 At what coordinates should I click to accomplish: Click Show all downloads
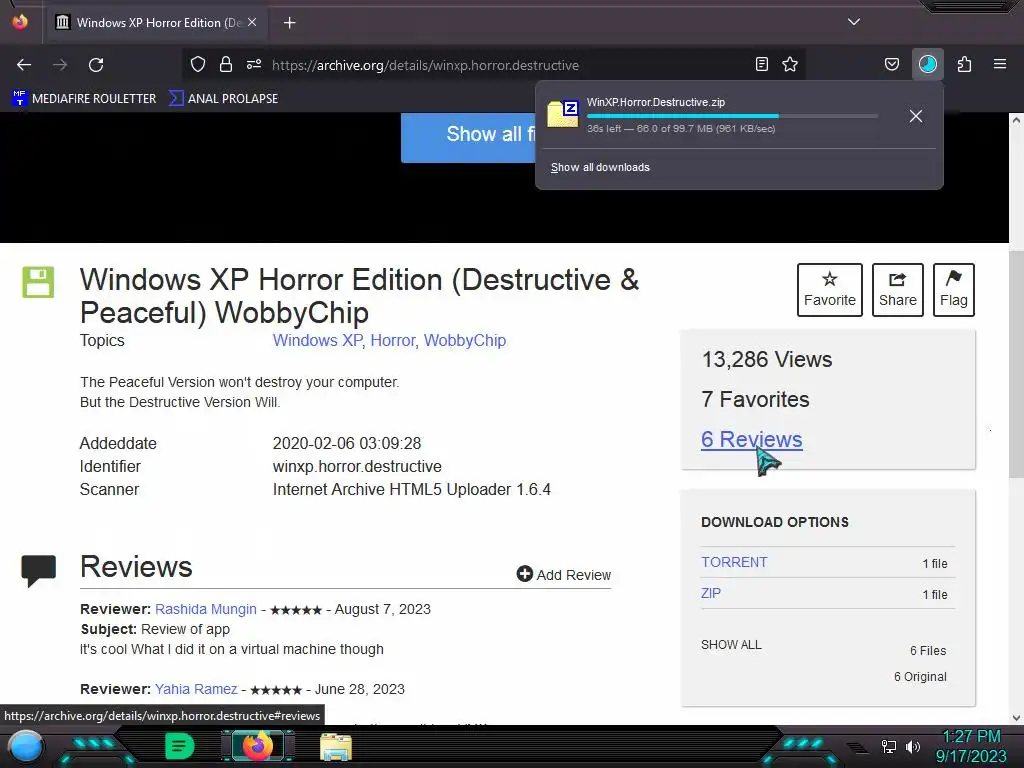point(600,167)
